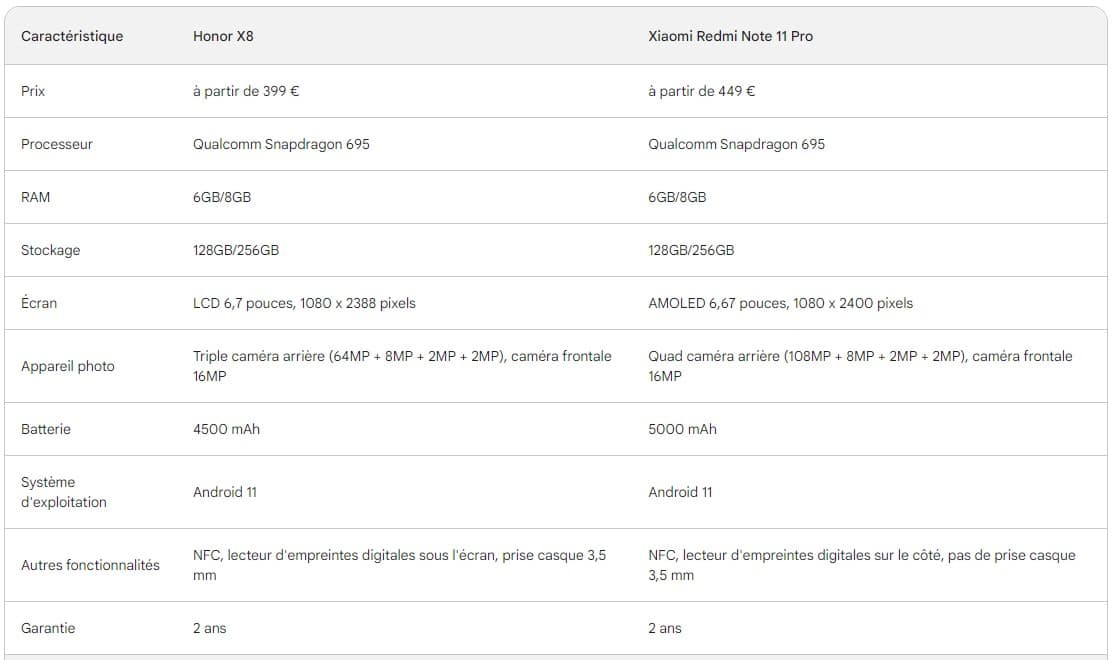1118x660 pixels.
Task: Select the Quad caméra arrière description
Action: coord(859,366)
